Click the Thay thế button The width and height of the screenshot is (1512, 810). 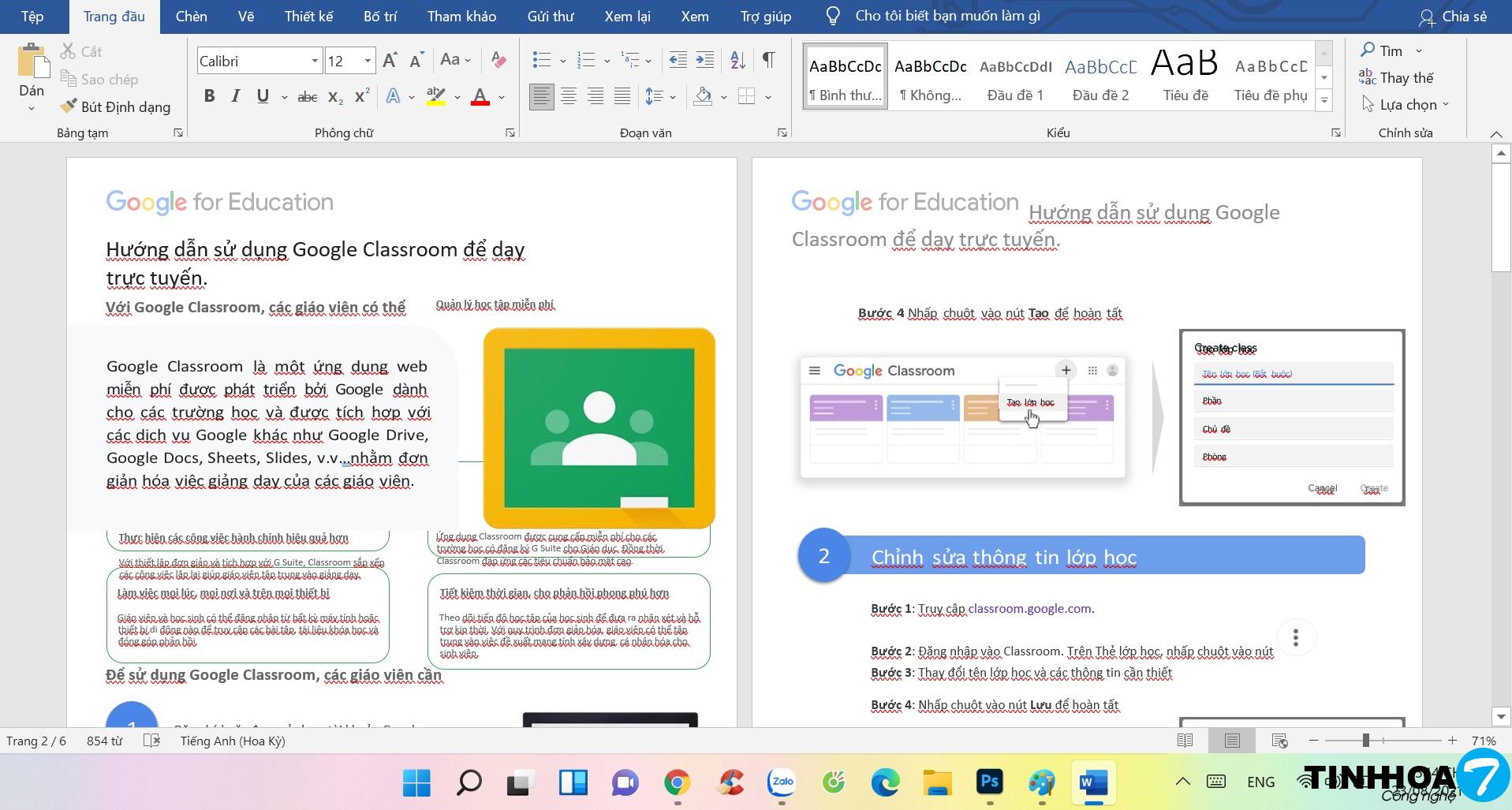1396,77
